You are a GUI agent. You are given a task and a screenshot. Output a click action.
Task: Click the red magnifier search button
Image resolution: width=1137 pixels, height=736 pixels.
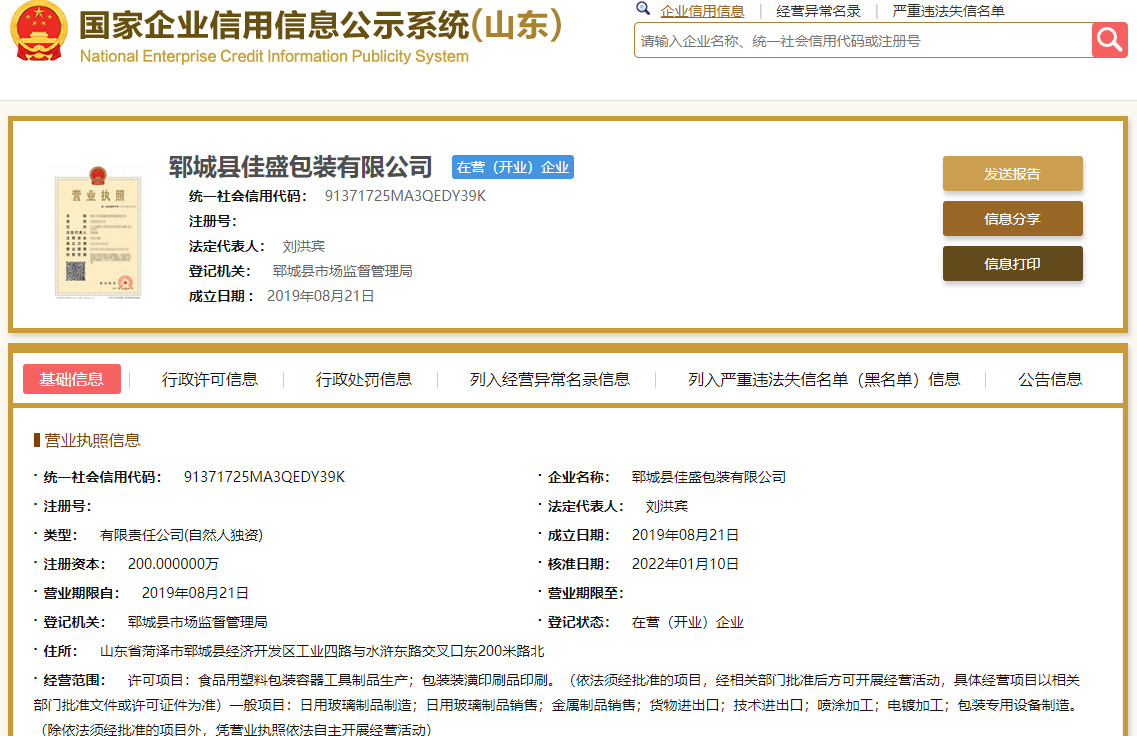[x=1109, y=40]
